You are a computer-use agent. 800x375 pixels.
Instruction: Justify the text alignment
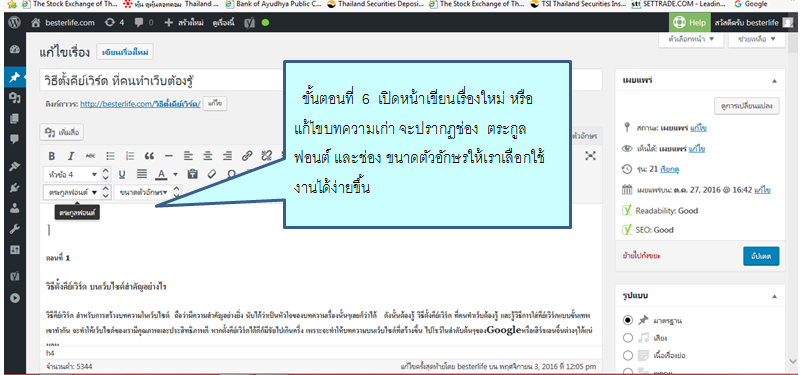point(142,174)
